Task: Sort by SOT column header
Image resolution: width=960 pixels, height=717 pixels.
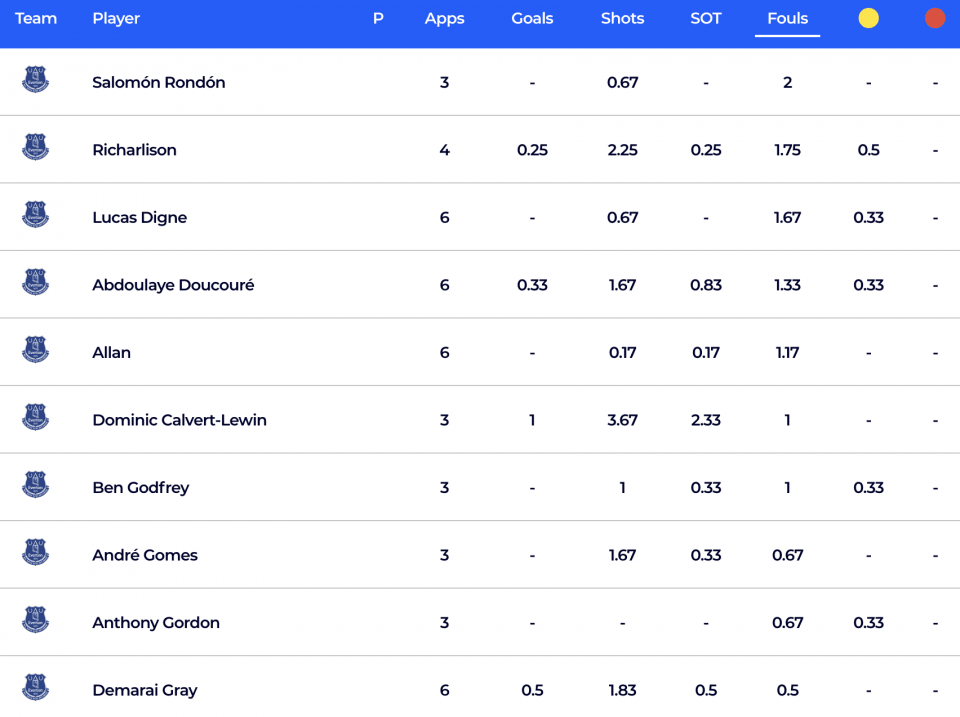Action: pyautogui.click(x=705, y=18)
